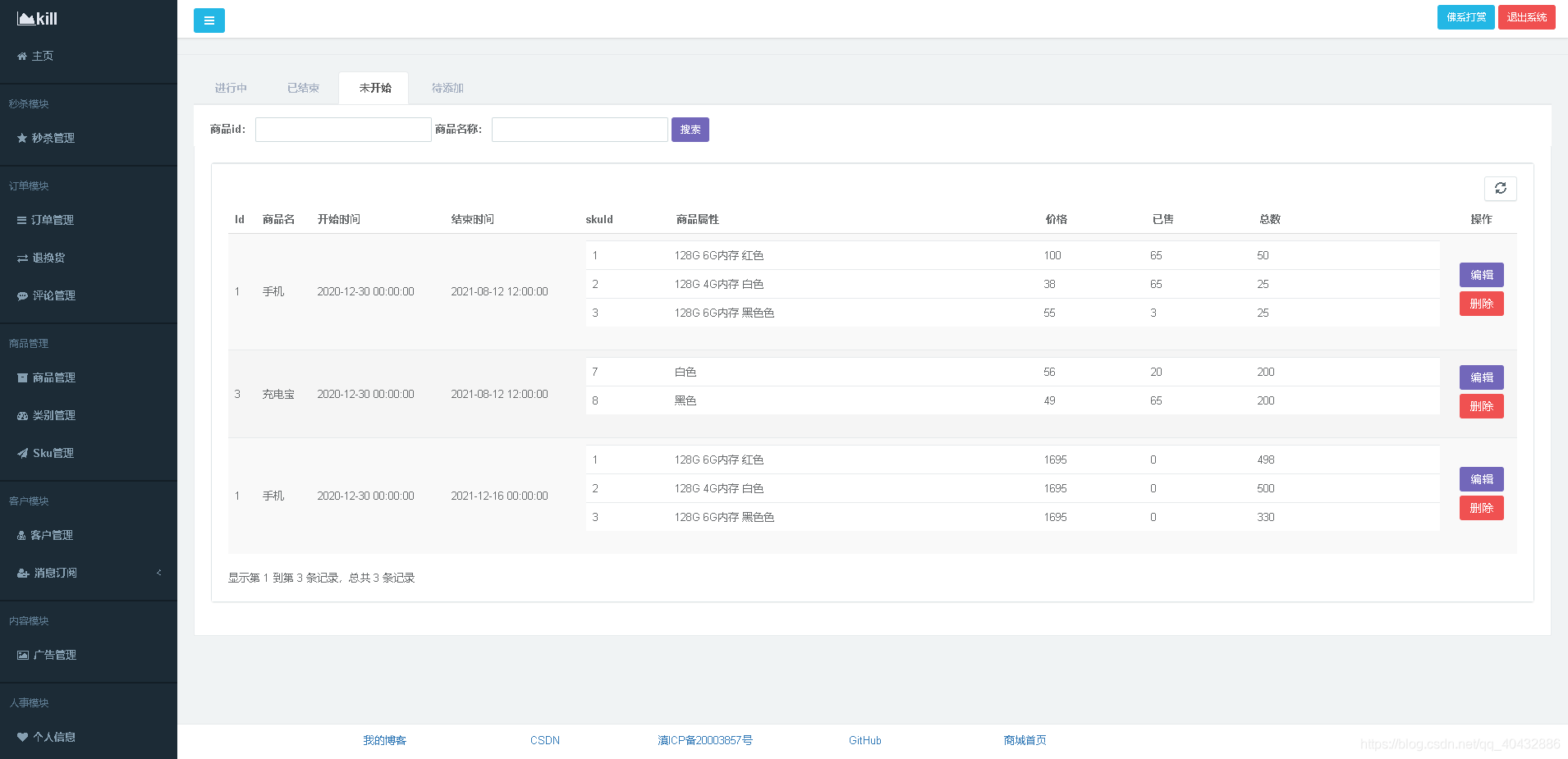Image resolution: width=1568 pixels, height=759 pixels.
Task: Switch to the 进行中 tab
Action: (231, 88)
